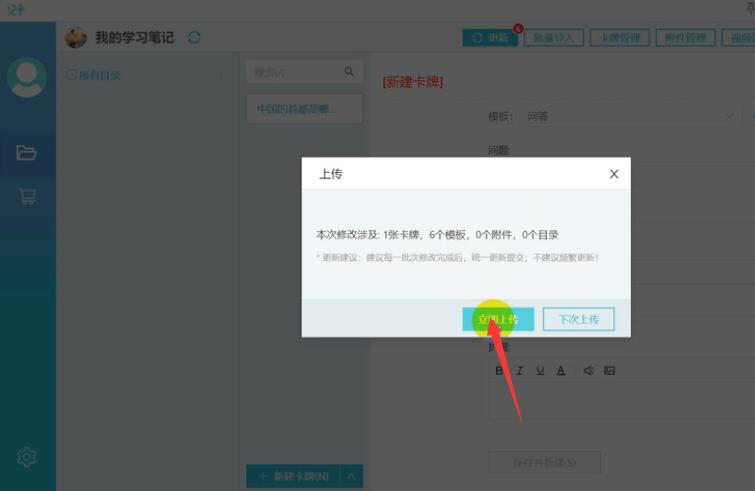Click the profile picture beside 我的学习笔记
755x491 pixels.
click(76, 38)
